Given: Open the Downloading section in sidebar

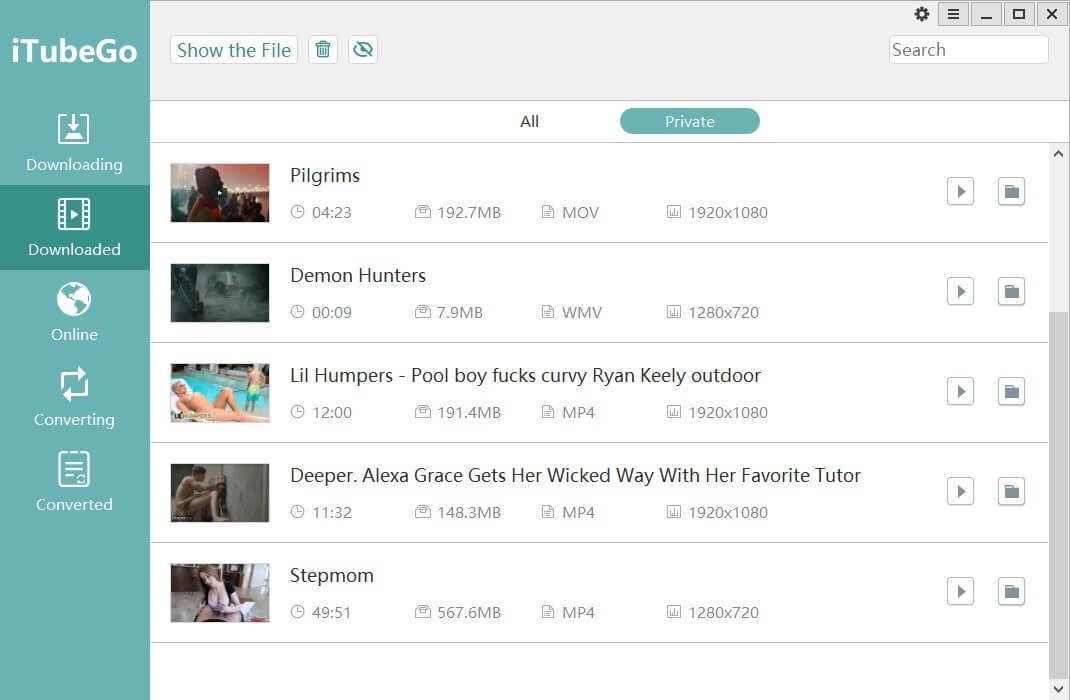Looking at the screenshot, I should 74,143.
